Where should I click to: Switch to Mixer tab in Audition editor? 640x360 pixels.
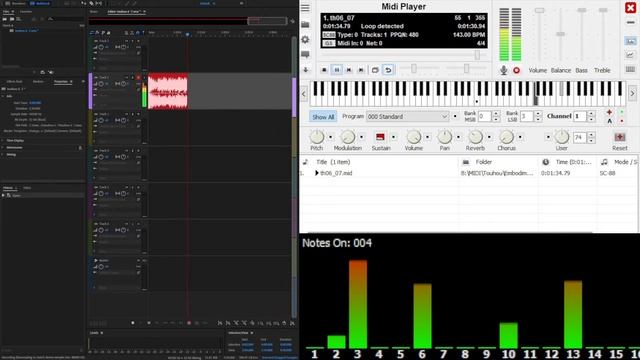tap(94, 12)
